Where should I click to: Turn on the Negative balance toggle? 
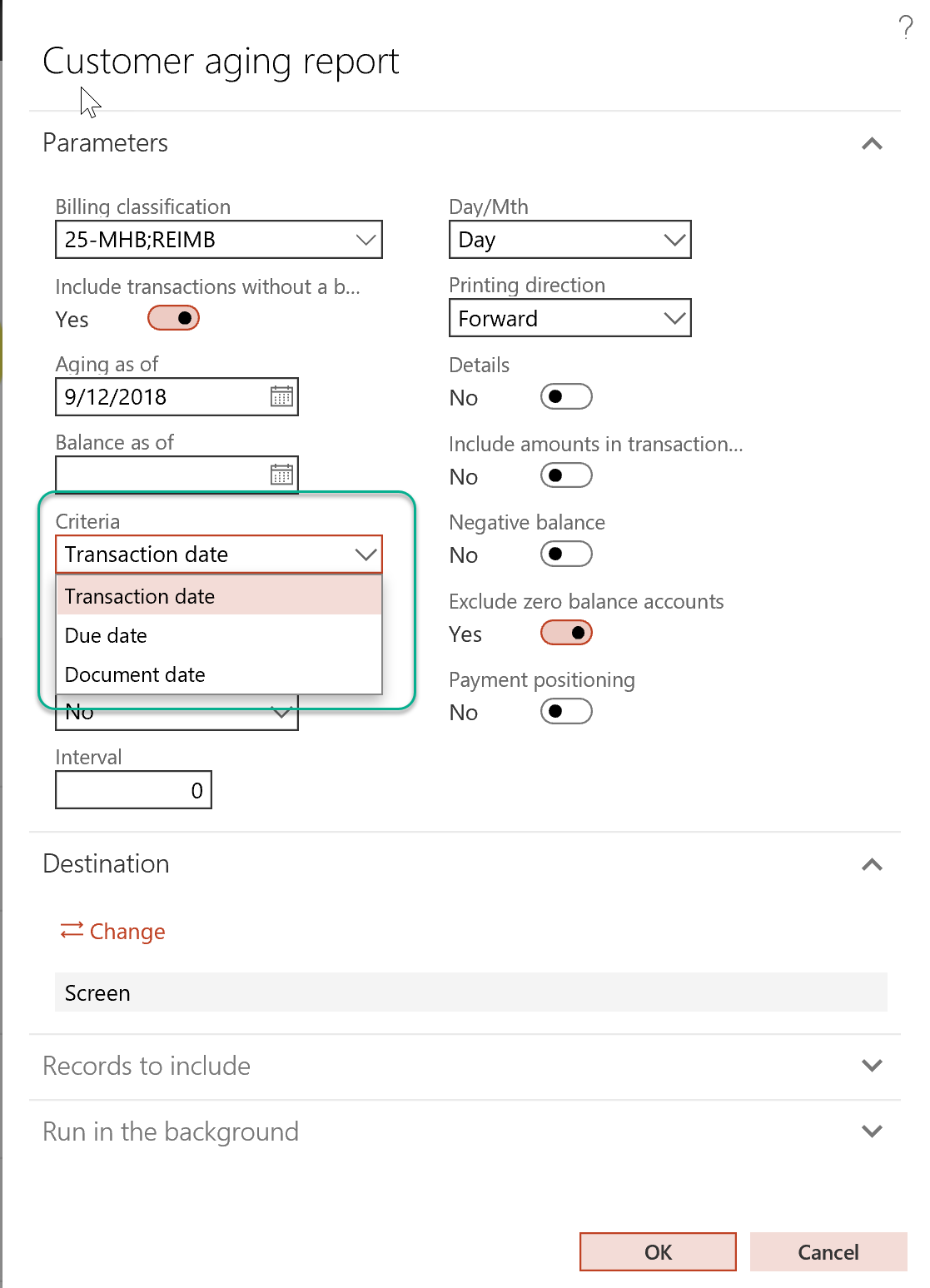(566, 554)
